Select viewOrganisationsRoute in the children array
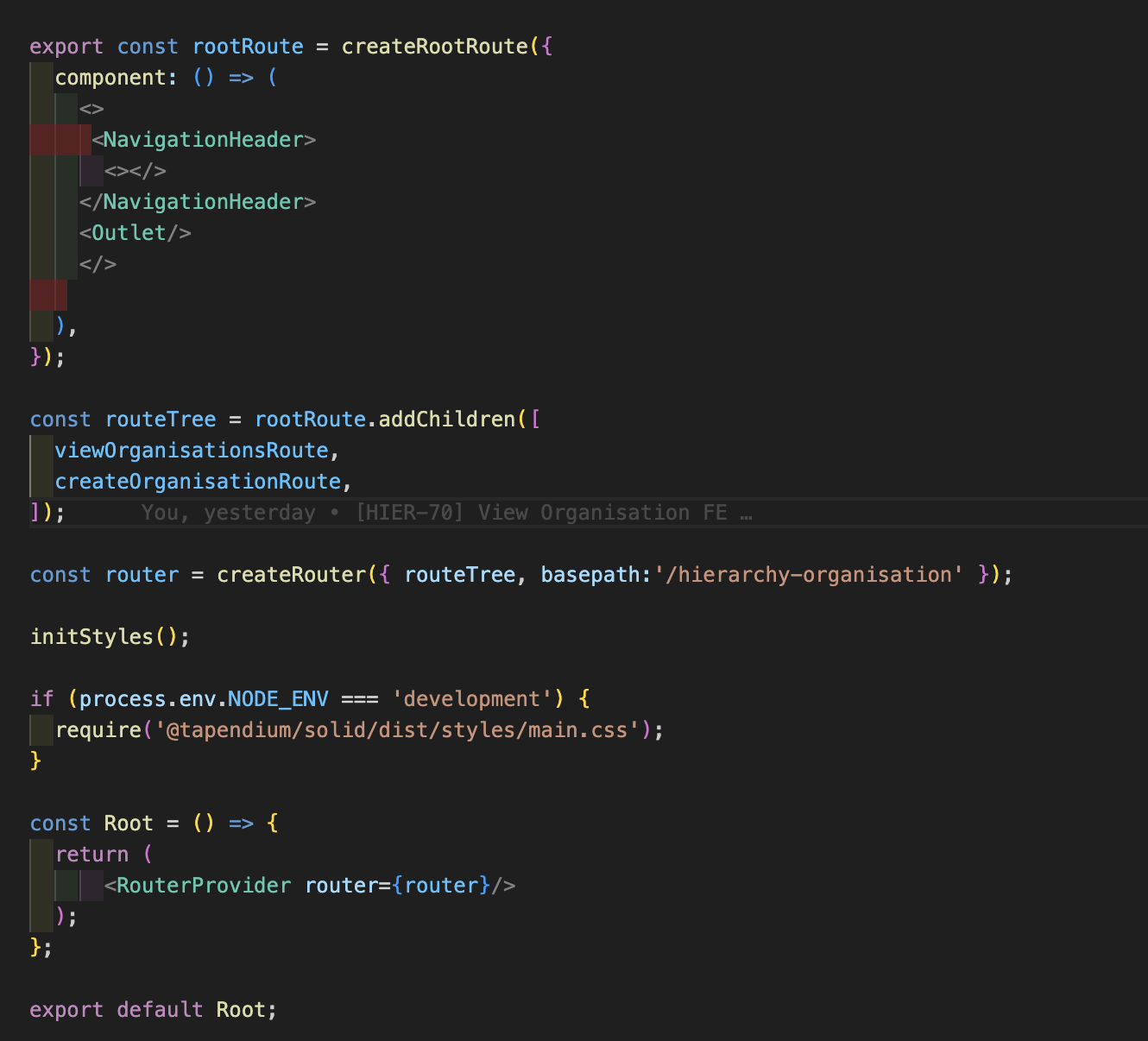Image resolution: width=1148 pixels, height=1041 pixels. [x=192, y=451]
